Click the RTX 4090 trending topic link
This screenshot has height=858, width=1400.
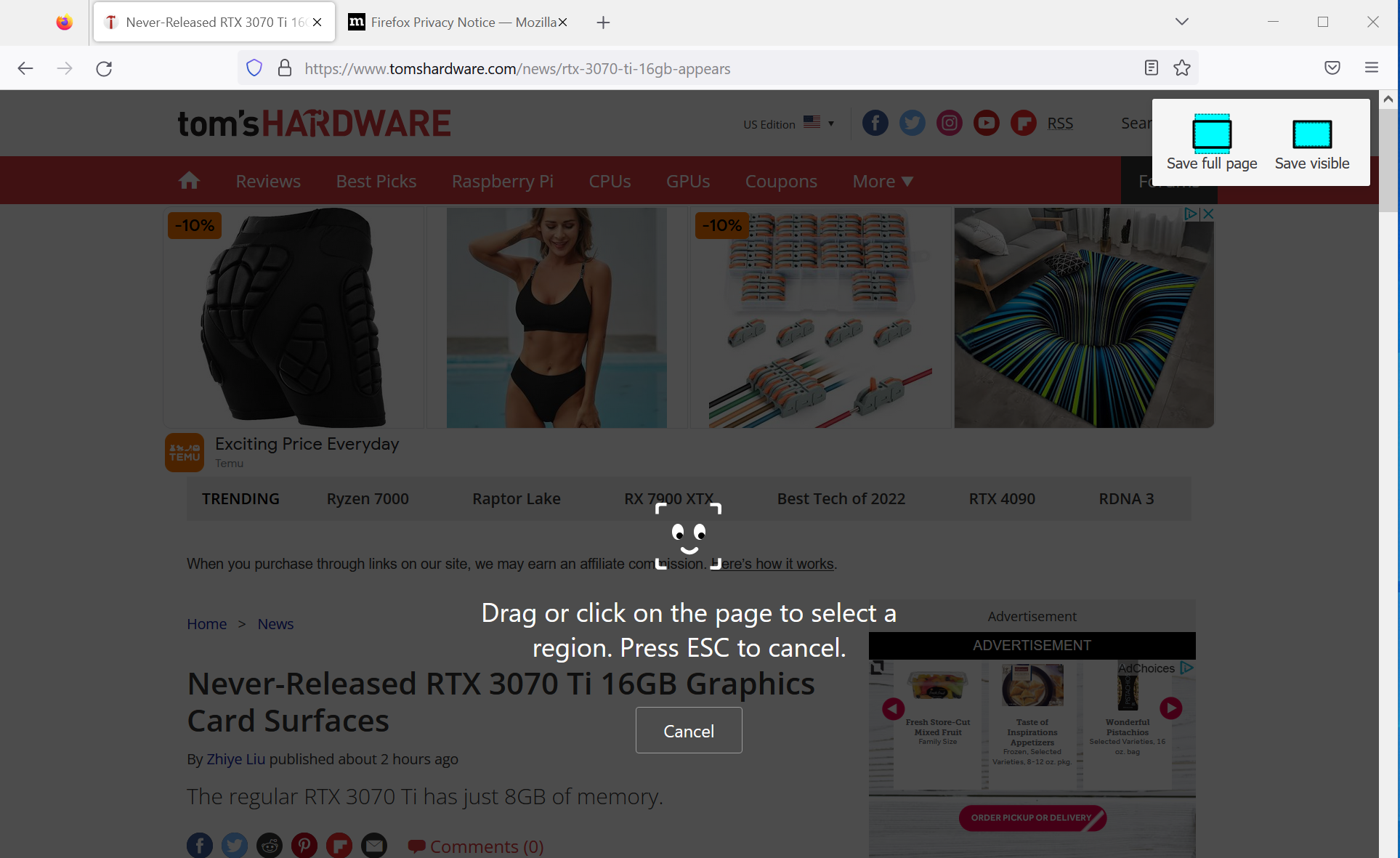tap(1002, 497)
